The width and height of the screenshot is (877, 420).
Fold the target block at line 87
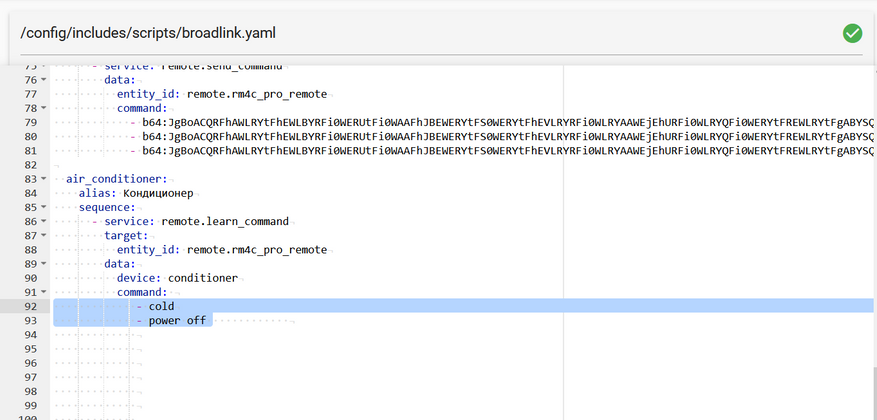pyautogui.click(x=43, y=235)
